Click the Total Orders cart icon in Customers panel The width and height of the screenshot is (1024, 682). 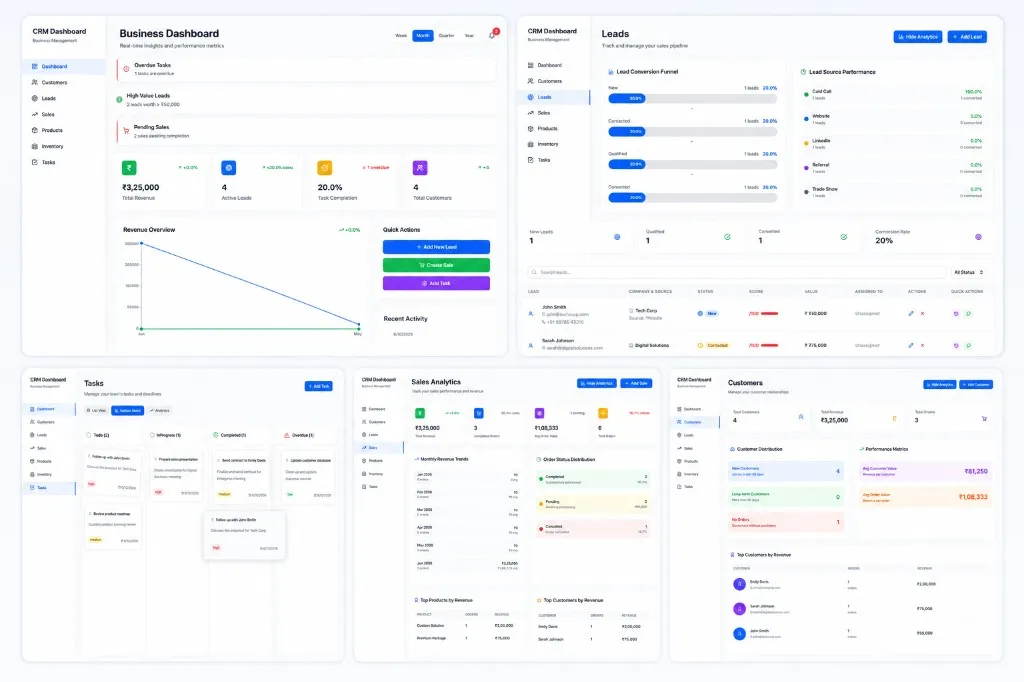[x=984, y=419]
